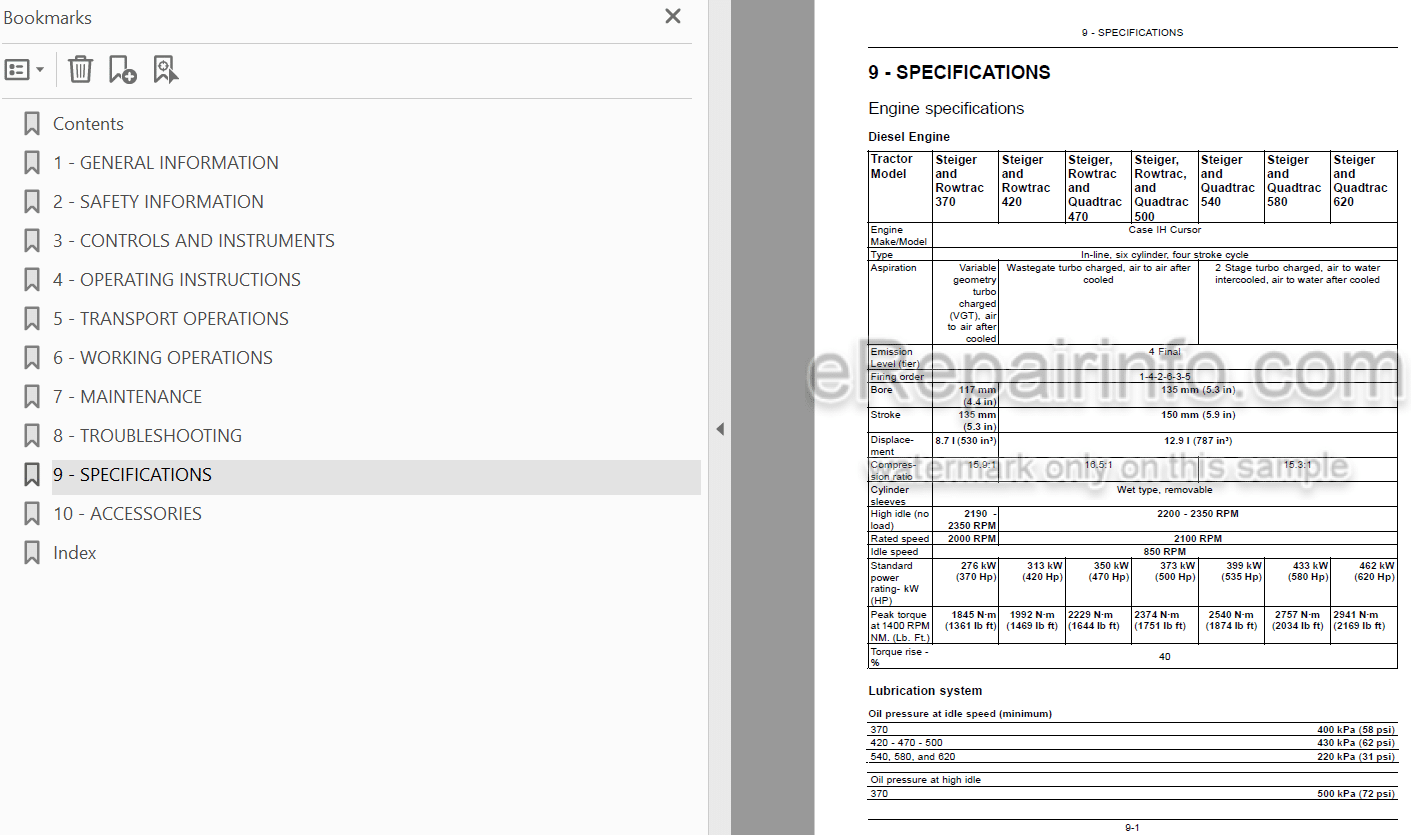Click bookmark icon beside 6 - WORKING OPERATIONS
Viewport: 1411px width, 835px height.
tap(32, 358)
